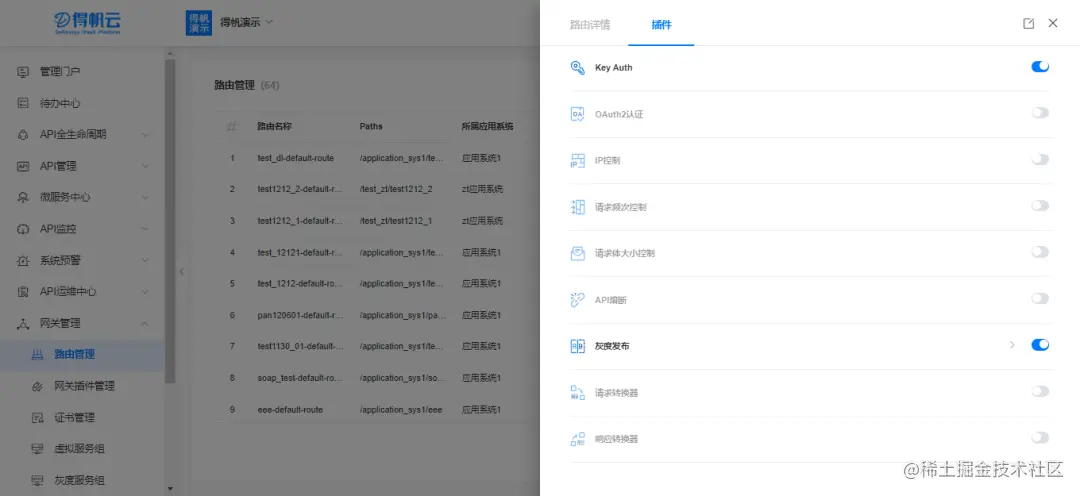
Task: Click the 网关管理 sidebar icon
Action: pos(23,323)
